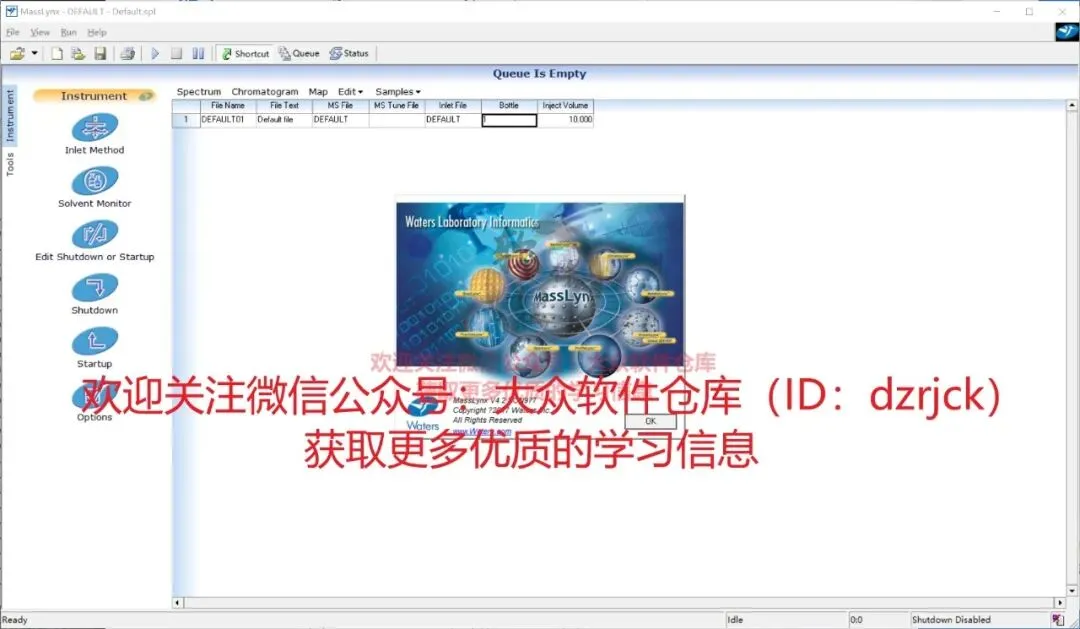Stop the acquisition
The image size is (1080, 629).
176,53
